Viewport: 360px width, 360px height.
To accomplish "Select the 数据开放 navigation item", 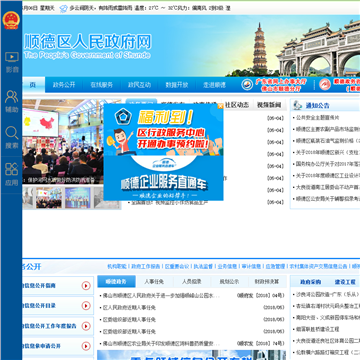I will [177, 85].
